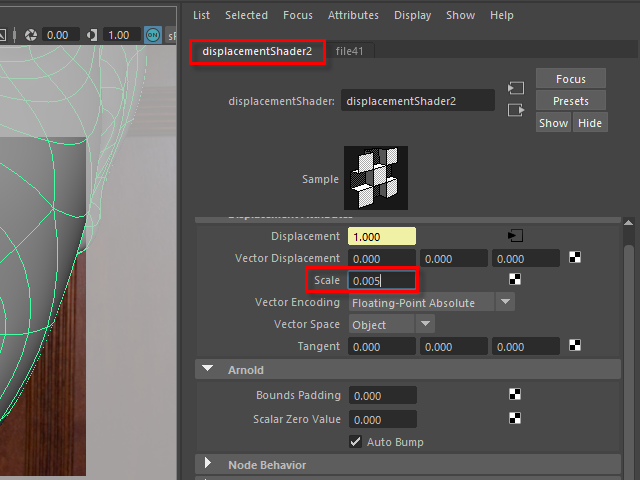Click the gamma icon in viewport toolbar
The height and width of the screenshot is (480, 640).
tap(93, 35)
